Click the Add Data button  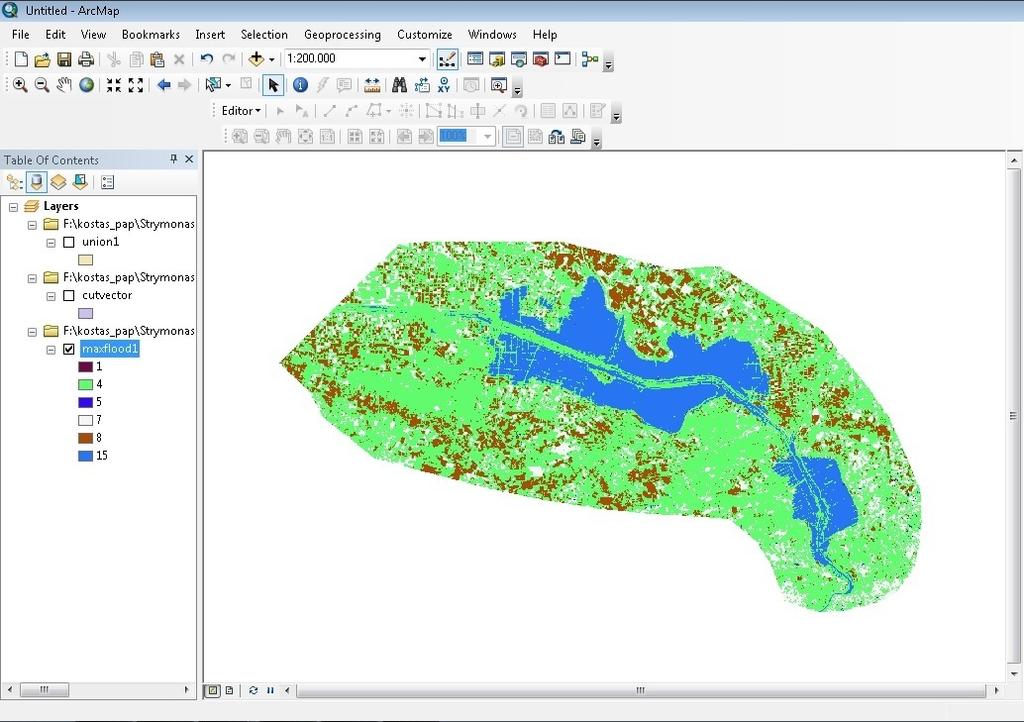pos(256,59)
